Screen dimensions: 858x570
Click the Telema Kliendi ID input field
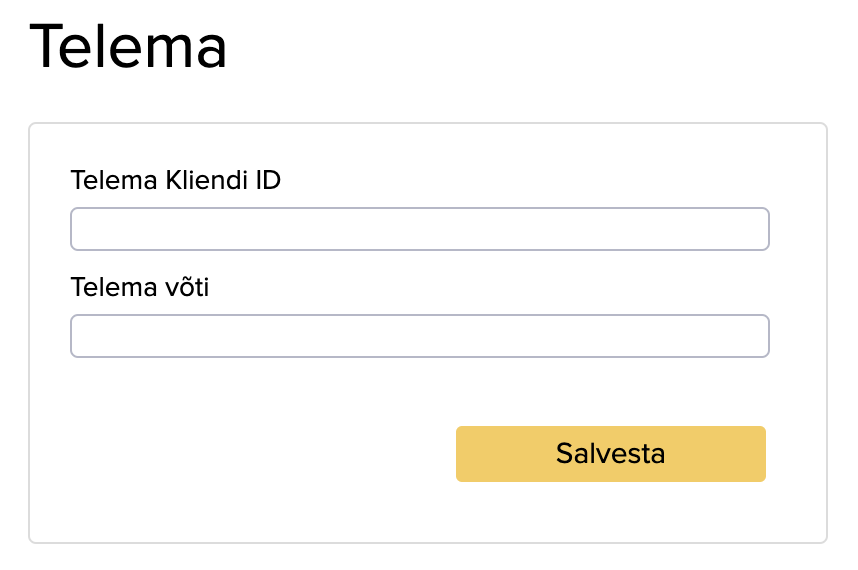419,229
